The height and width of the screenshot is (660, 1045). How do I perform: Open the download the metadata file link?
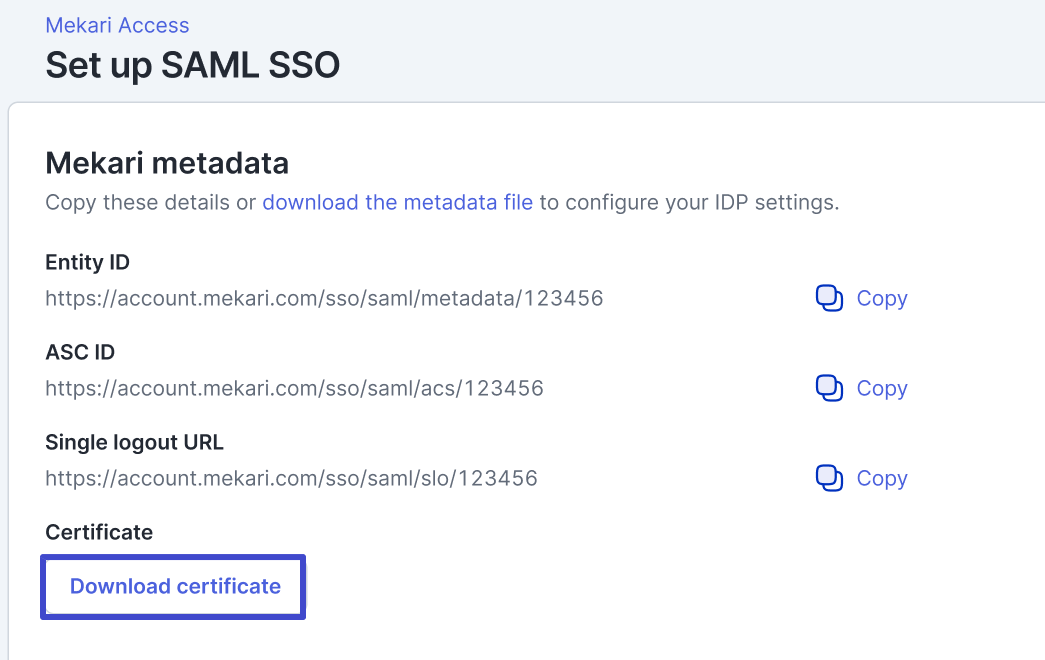397,203
